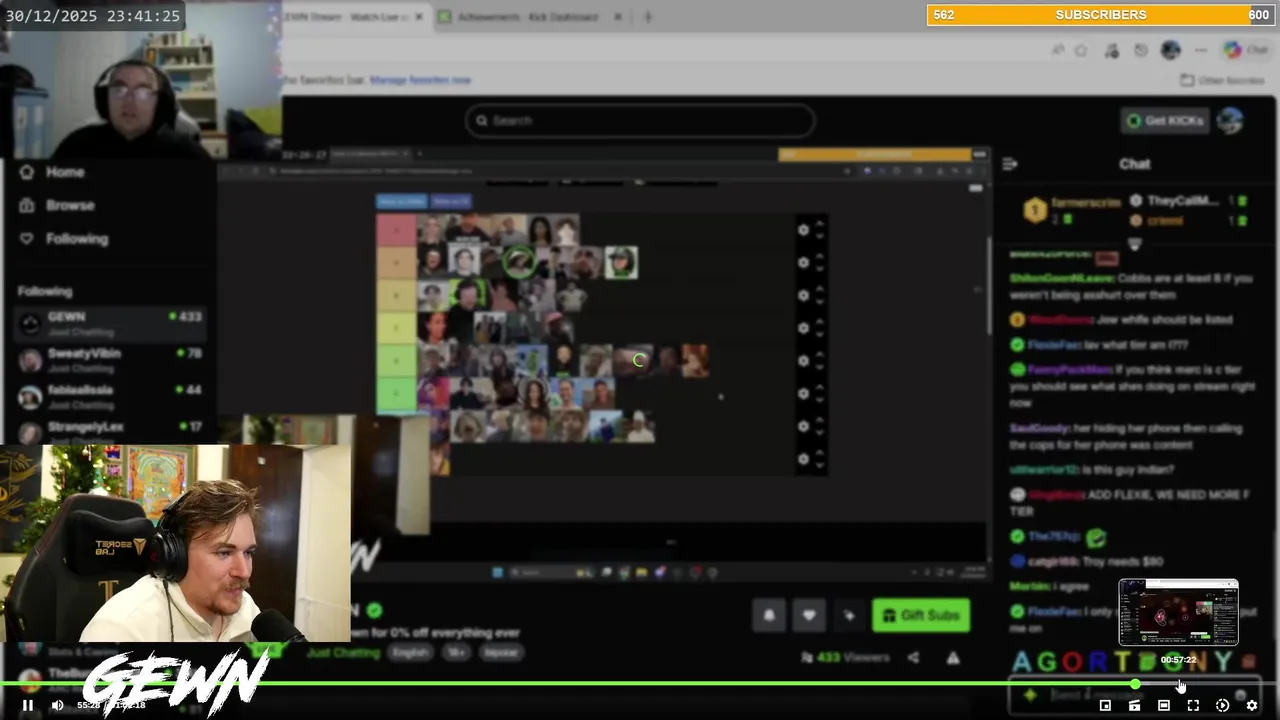This screenshot has width=1280, height=720.
Task: Open settings gear for fifth tier row
Action: coord(803,361)
